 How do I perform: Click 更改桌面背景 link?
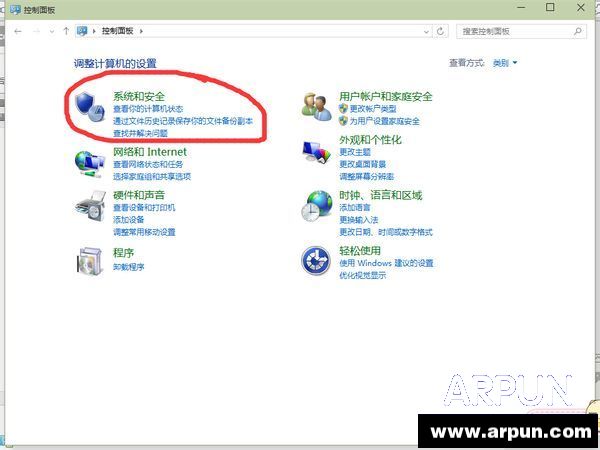[362, 164]
